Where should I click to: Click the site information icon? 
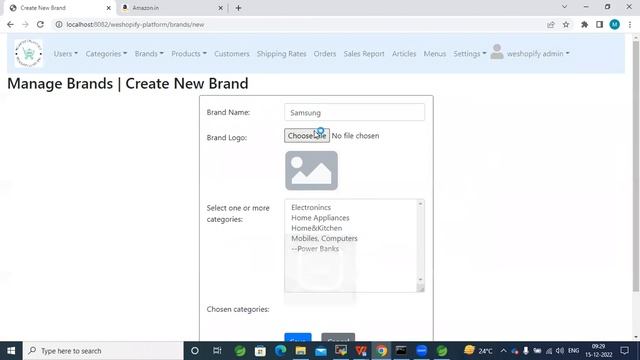[x=59, y=24]
